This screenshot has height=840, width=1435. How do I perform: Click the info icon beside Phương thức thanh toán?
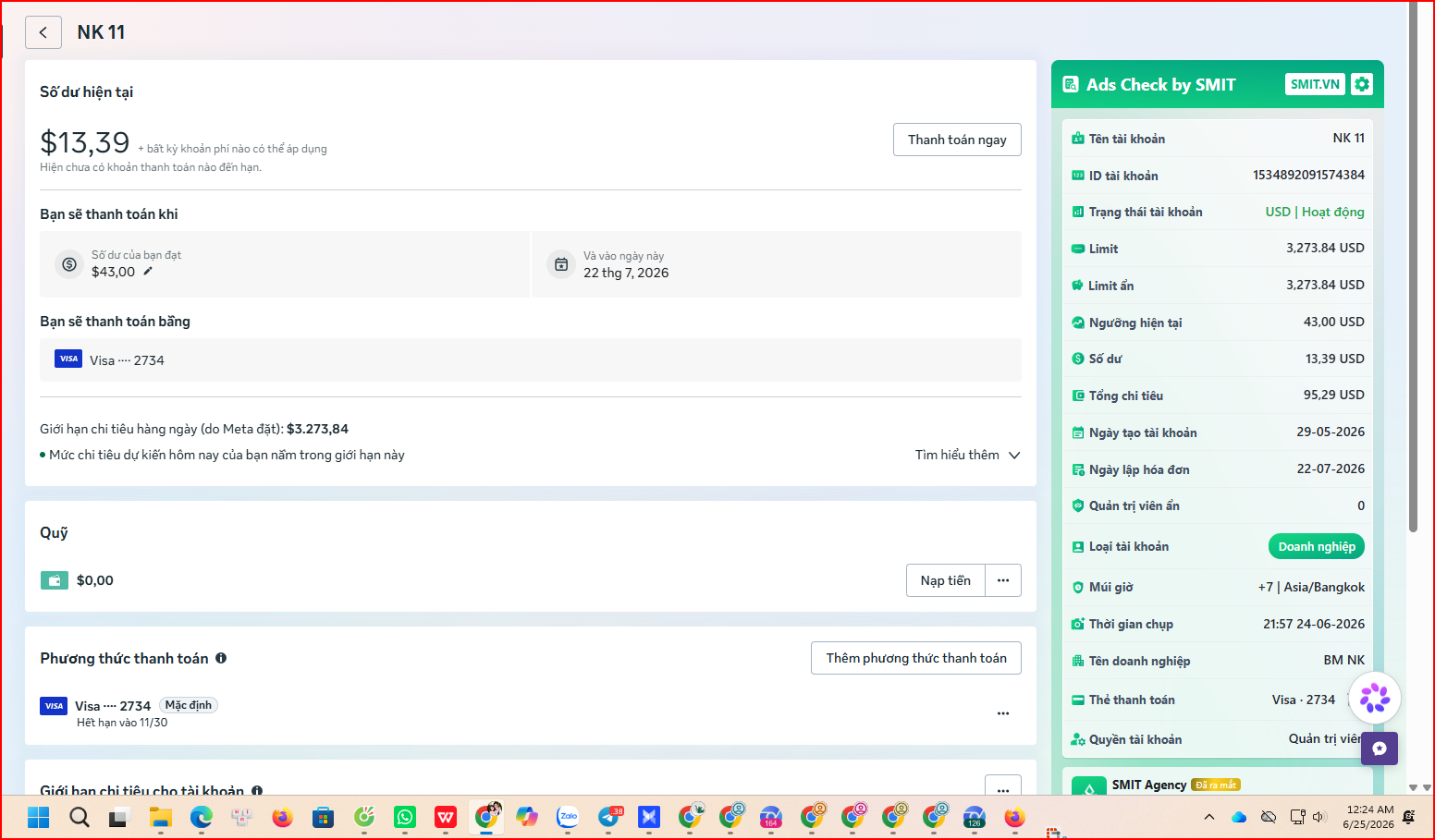click(x=221, y=658)
